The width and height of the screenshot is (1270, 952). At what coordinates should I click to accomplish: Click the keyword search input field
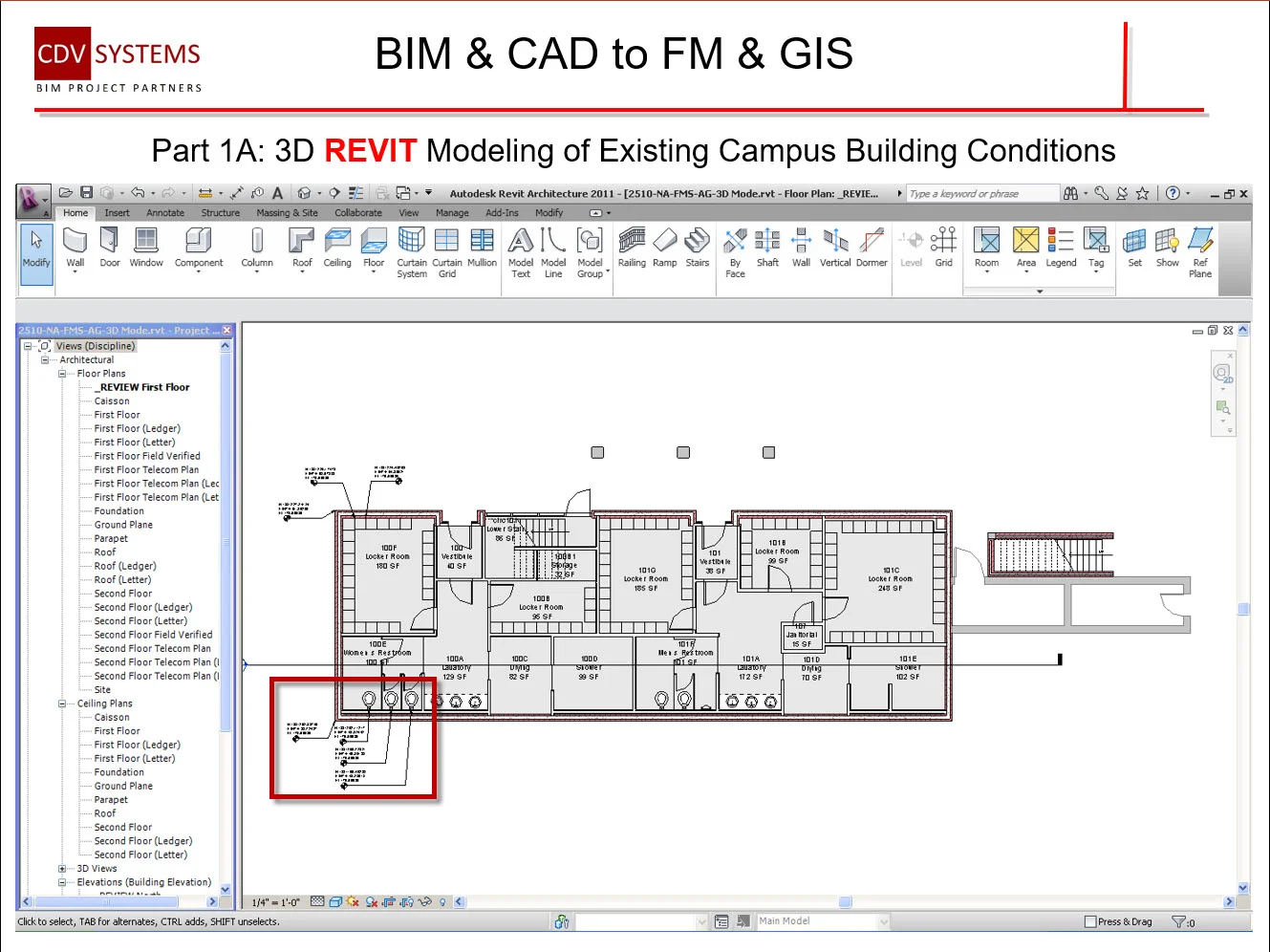[x=982, y=194]
